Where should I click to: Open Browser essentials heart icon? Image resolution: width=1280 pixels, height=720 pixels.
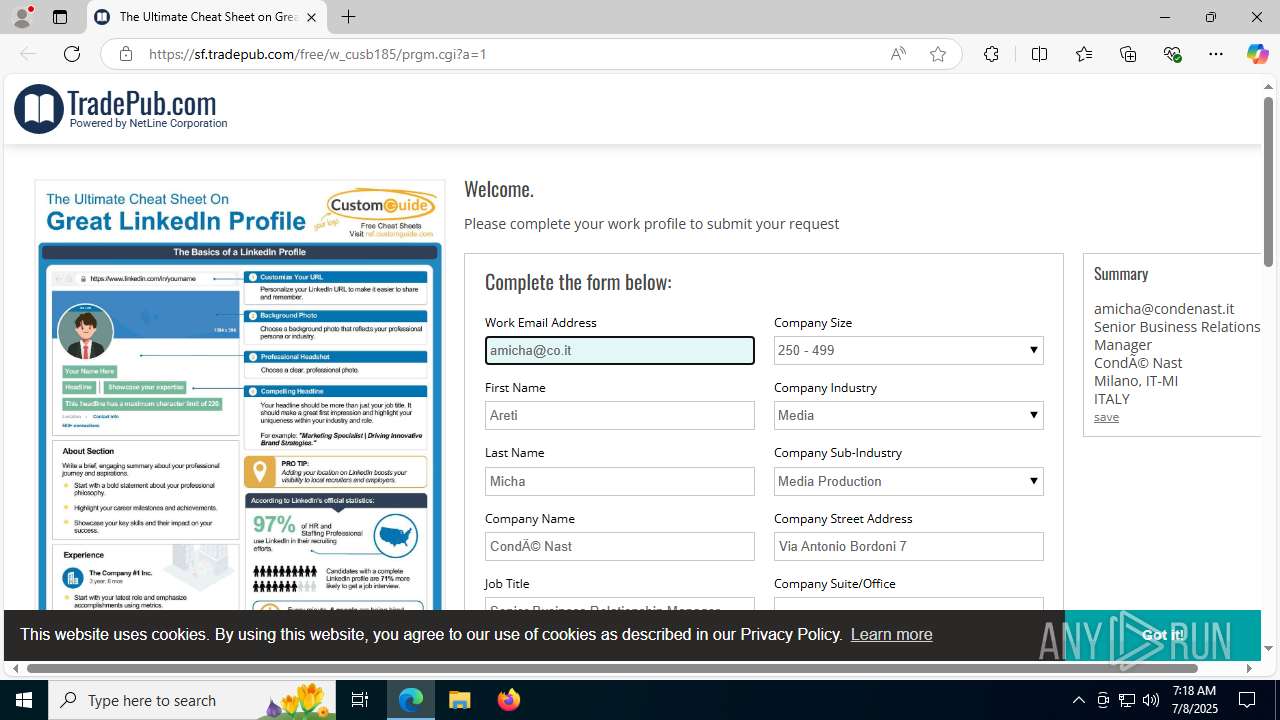1172,54
